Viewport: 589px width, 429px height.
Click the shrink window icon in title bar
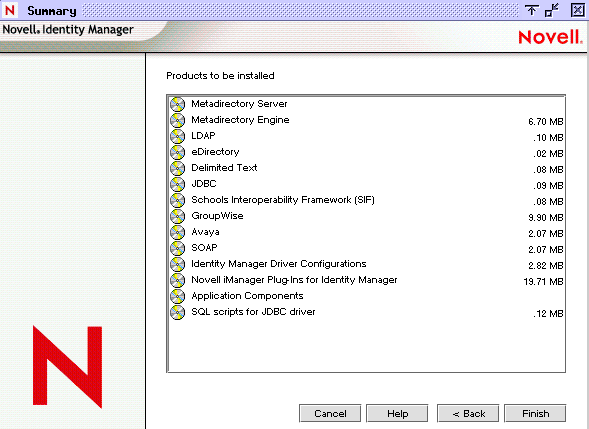(x=552, y=10)
